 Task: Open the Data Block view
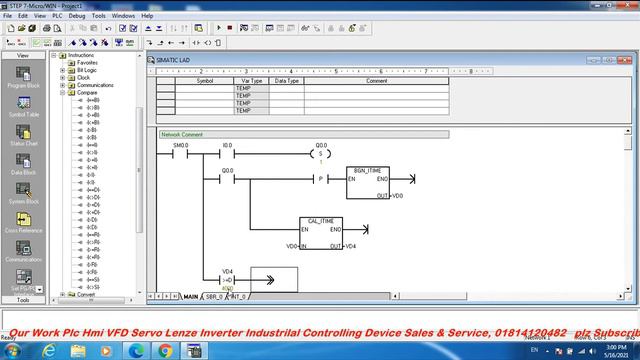[x=23, y=164]
